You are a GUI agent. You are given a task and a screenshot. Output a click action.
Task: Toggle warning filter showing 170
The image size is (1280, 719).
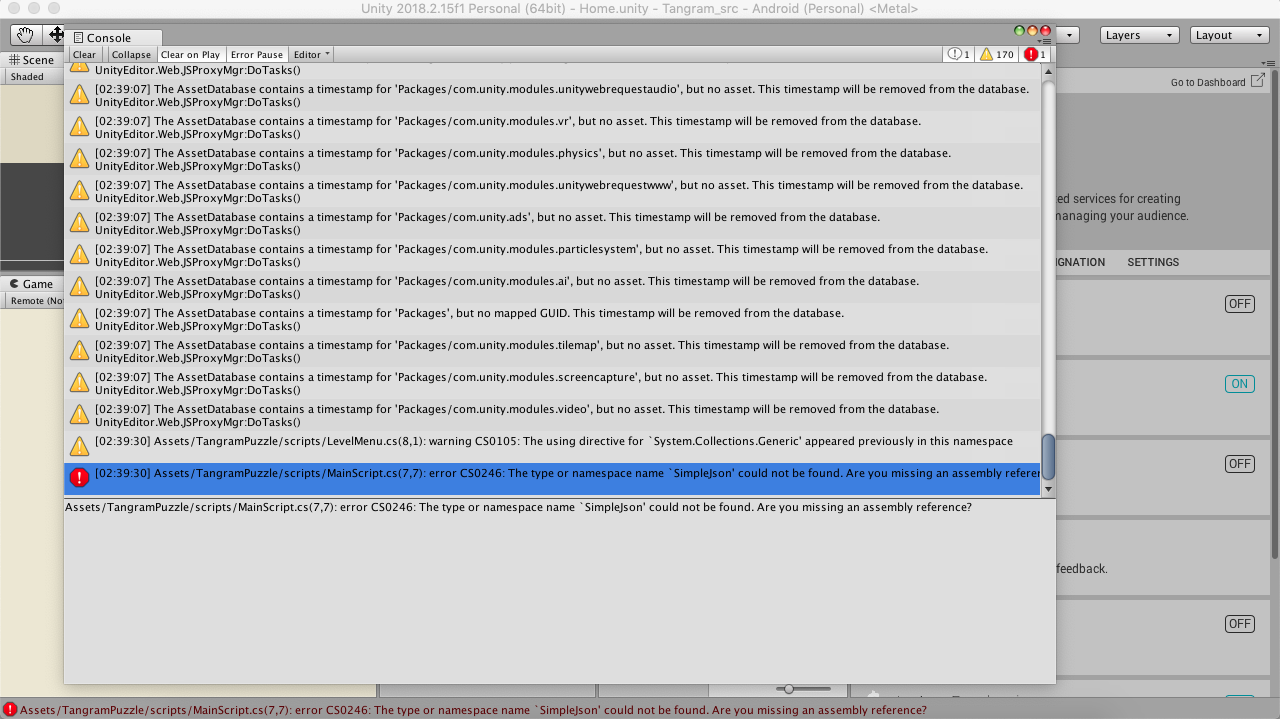tap(997, 54)
